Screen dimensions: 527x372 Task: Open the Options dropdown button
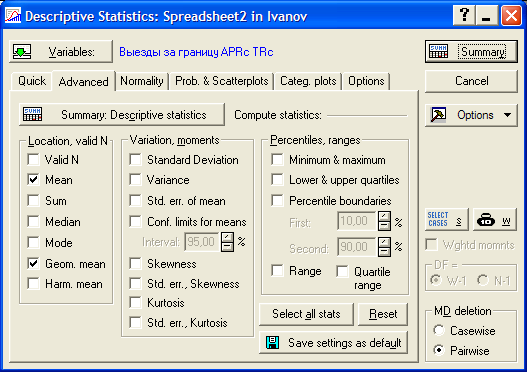click(471, 115)
